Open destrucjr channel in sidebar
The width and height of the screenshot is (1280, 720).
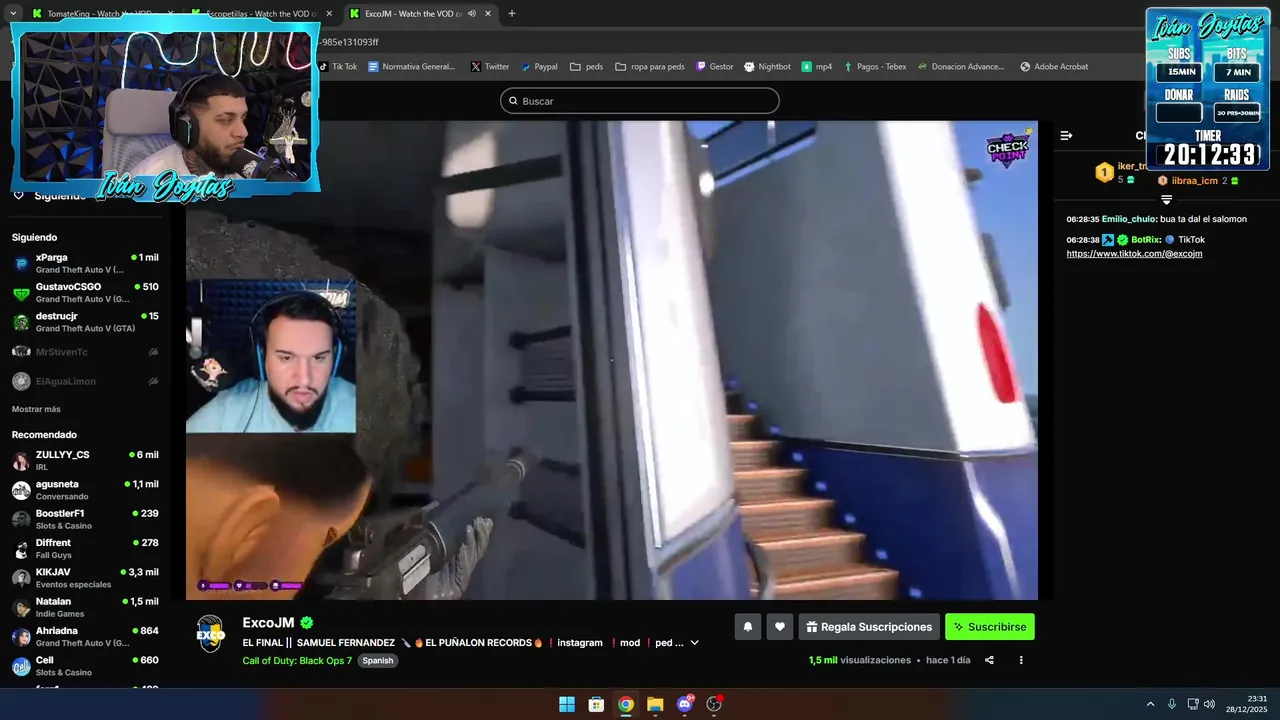click(85, 322)
